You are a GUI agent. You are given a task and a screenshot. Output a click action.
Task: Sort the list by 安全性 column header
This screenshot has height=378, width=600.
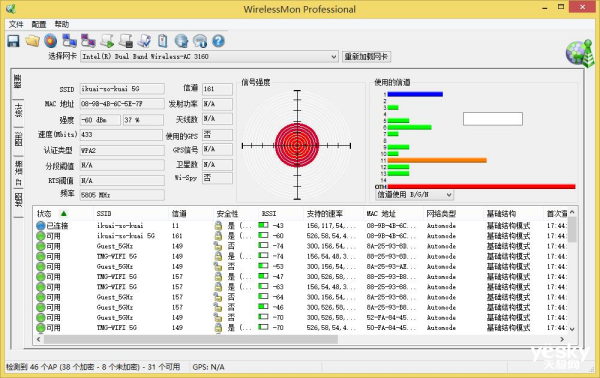(236, 213)
